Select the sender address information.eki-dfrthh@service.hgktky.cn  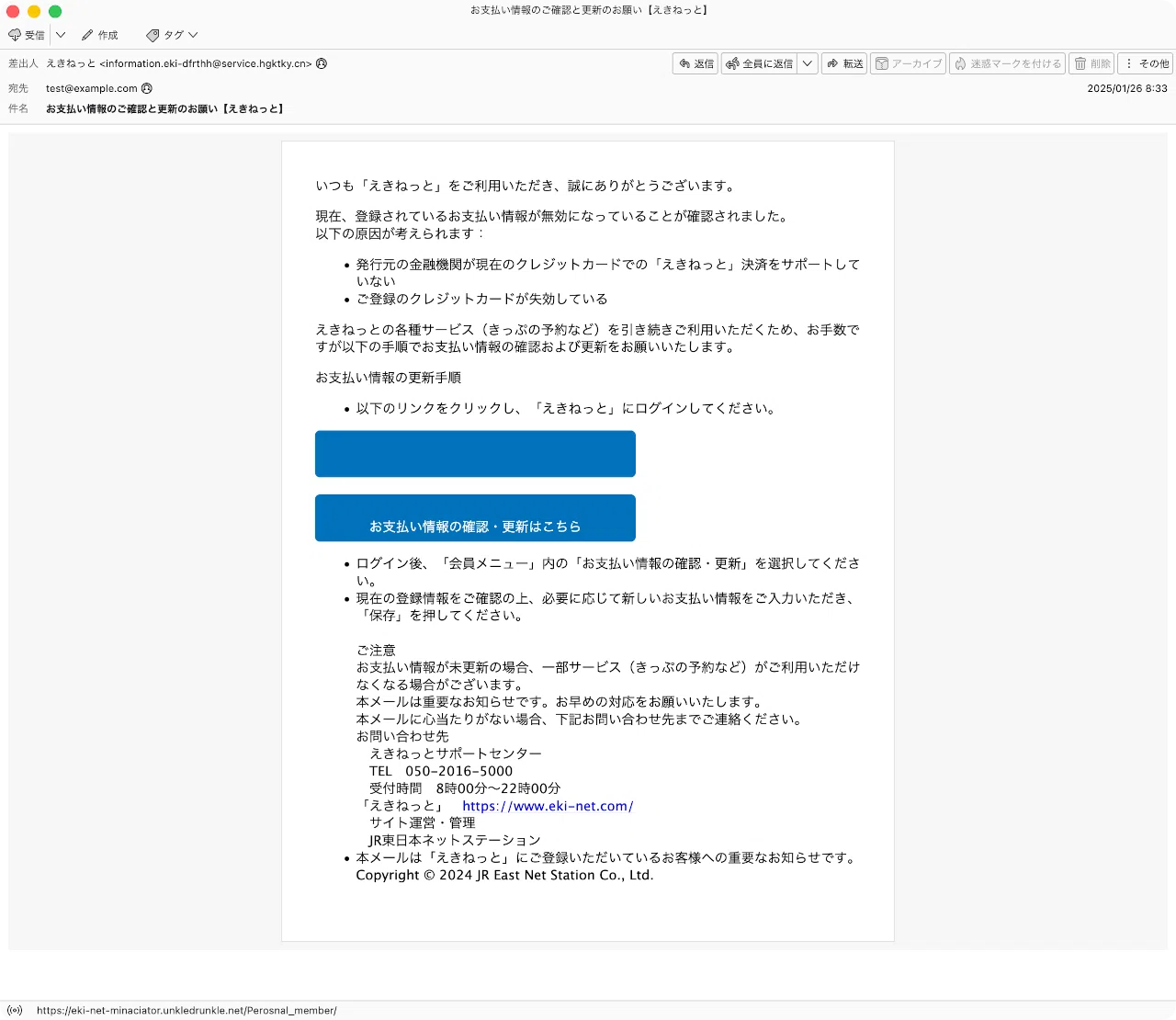(206, 63)
